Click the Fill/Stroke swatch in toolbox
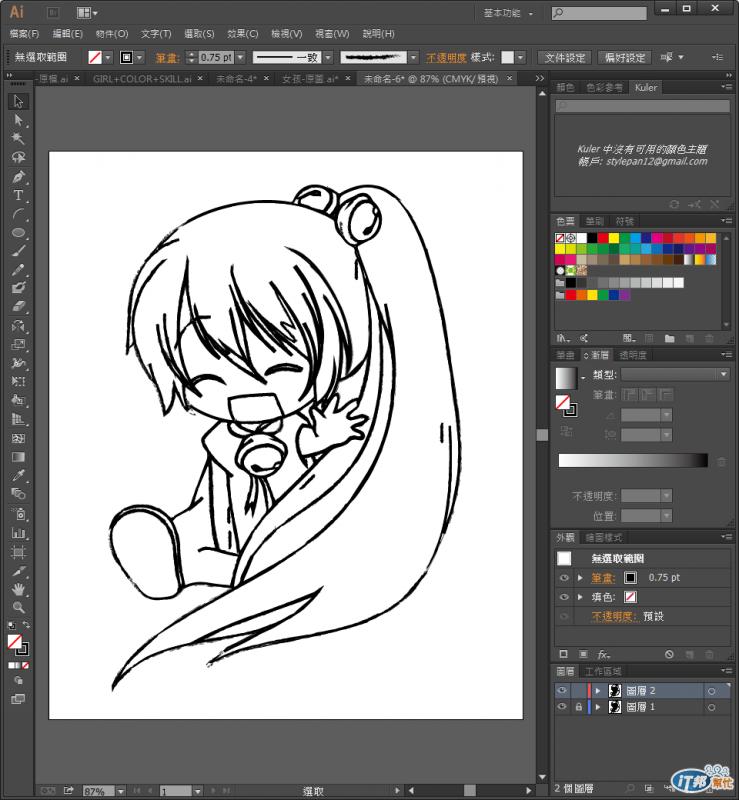This screenshot has height=800, width=739. (x=18, y=645)
